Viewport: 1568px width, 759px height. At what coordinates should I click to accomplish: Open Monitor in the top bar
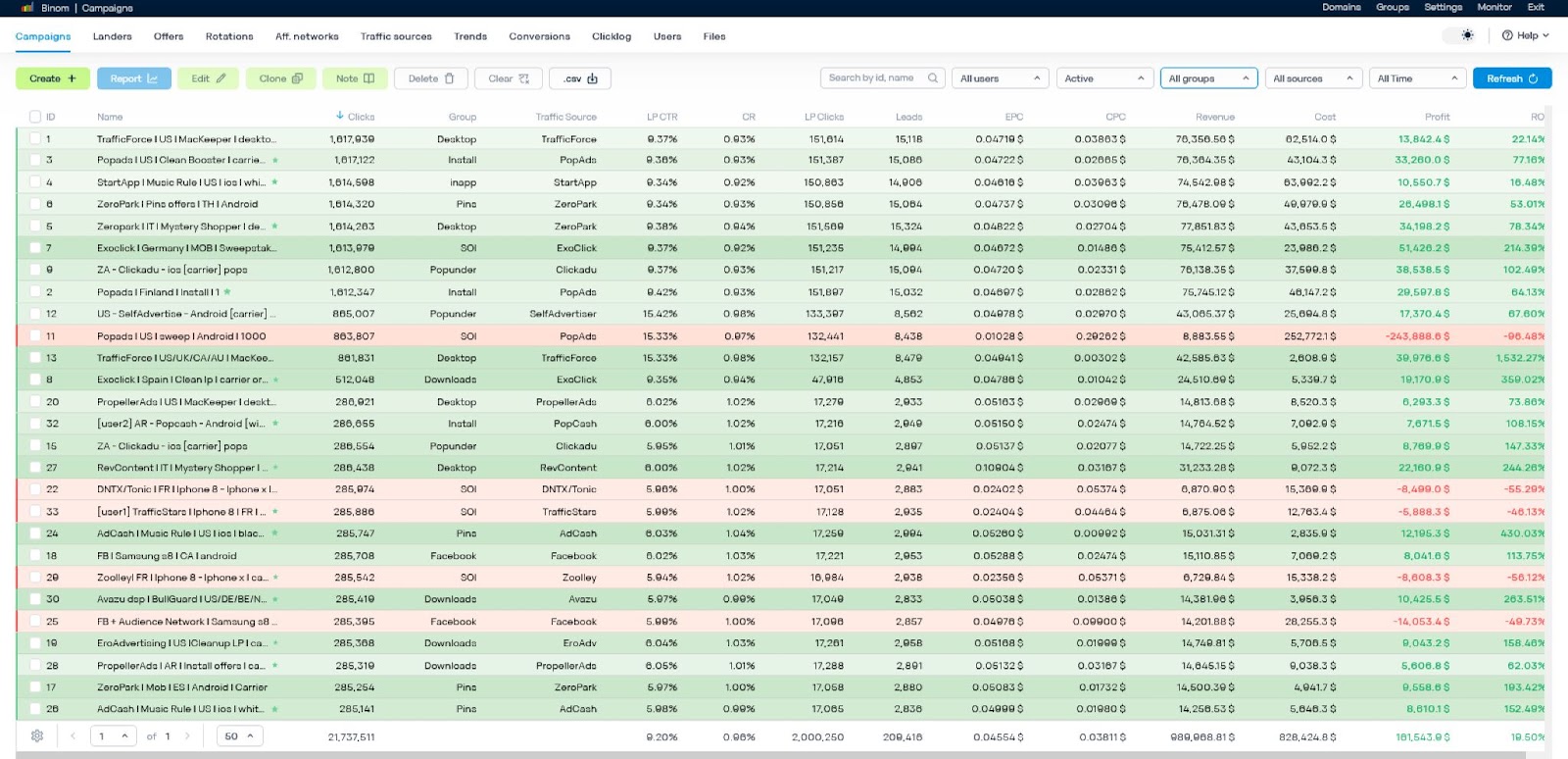[x=1494, y=7]
